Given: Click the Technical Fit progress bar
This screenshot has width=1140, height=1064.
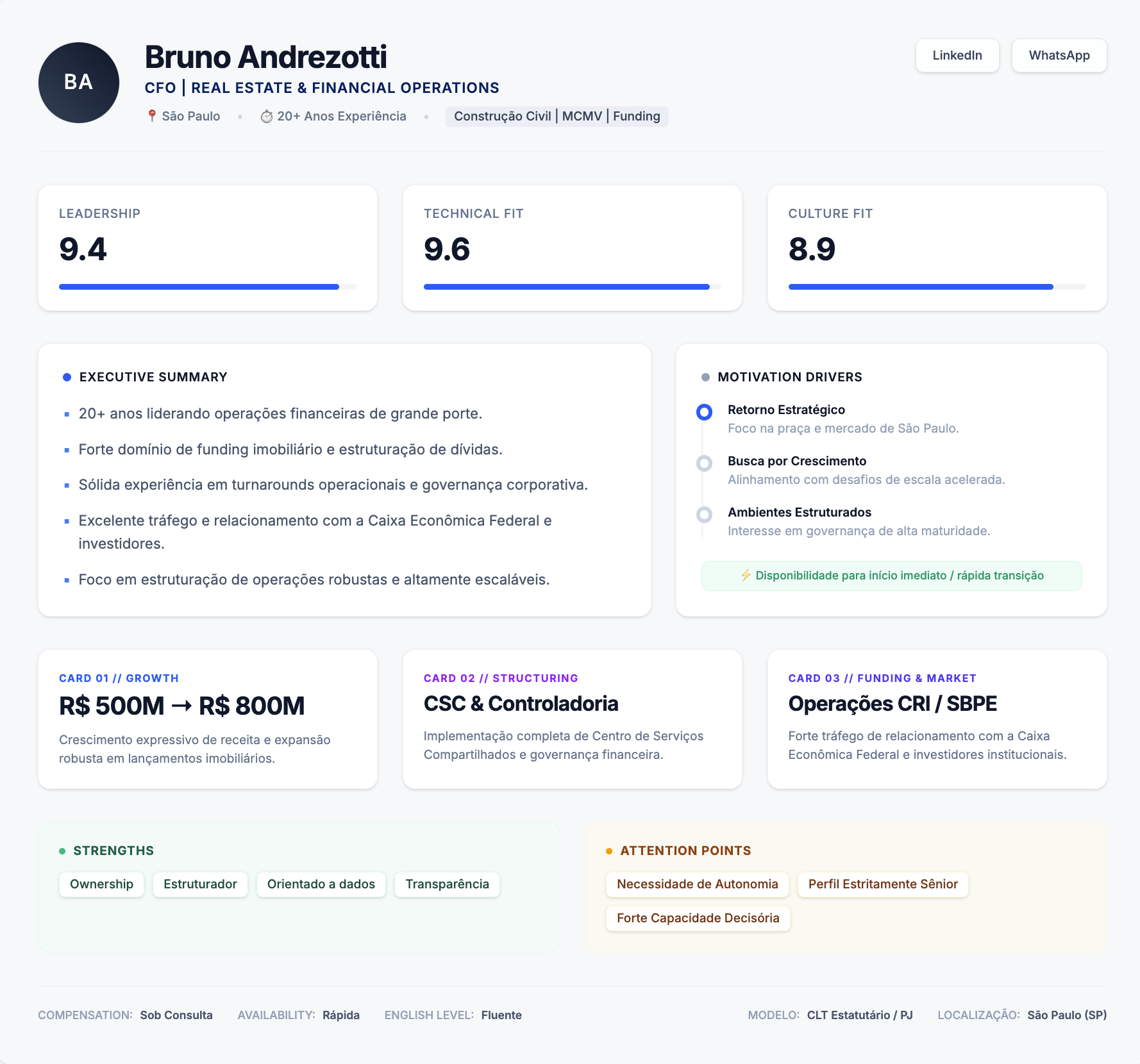Looking at the screenshot, I should click(x=572, y=287).
